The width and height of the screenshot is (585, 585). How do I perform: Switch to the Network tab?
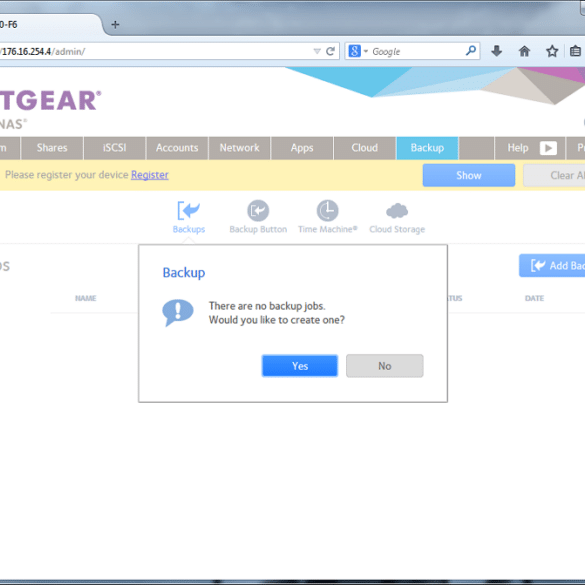coord(240,148)
